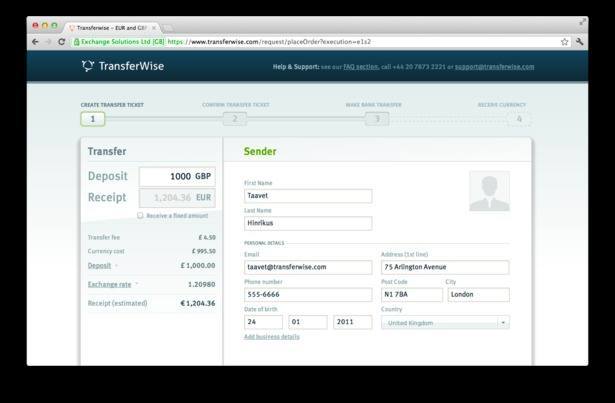The height and width of the screenshot is (403, 615).
Task: Click the support@transferwise.com email link
Action: [494, 67]
